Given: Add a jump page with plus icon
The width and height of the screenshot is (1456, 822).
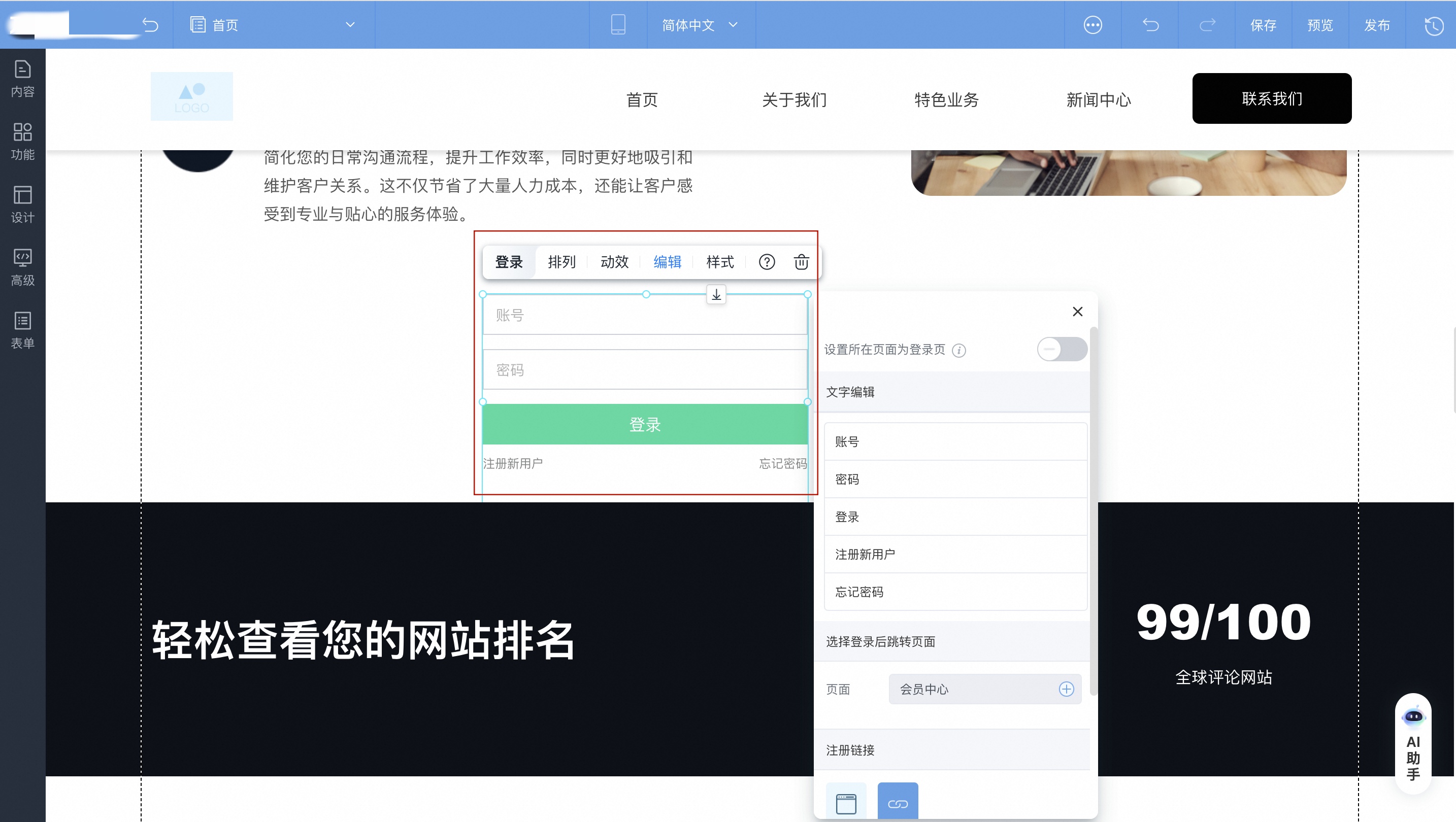Looking at the screenshot, I should coord(1067,689).
